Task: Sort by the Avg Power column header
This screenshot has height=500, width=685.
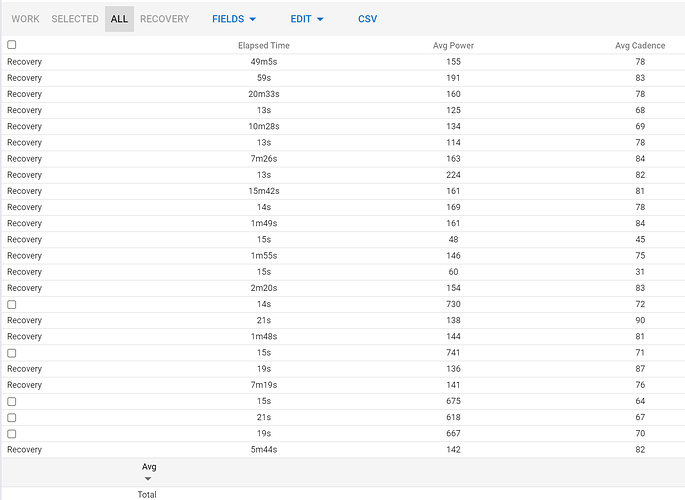Action: (453, 46)
